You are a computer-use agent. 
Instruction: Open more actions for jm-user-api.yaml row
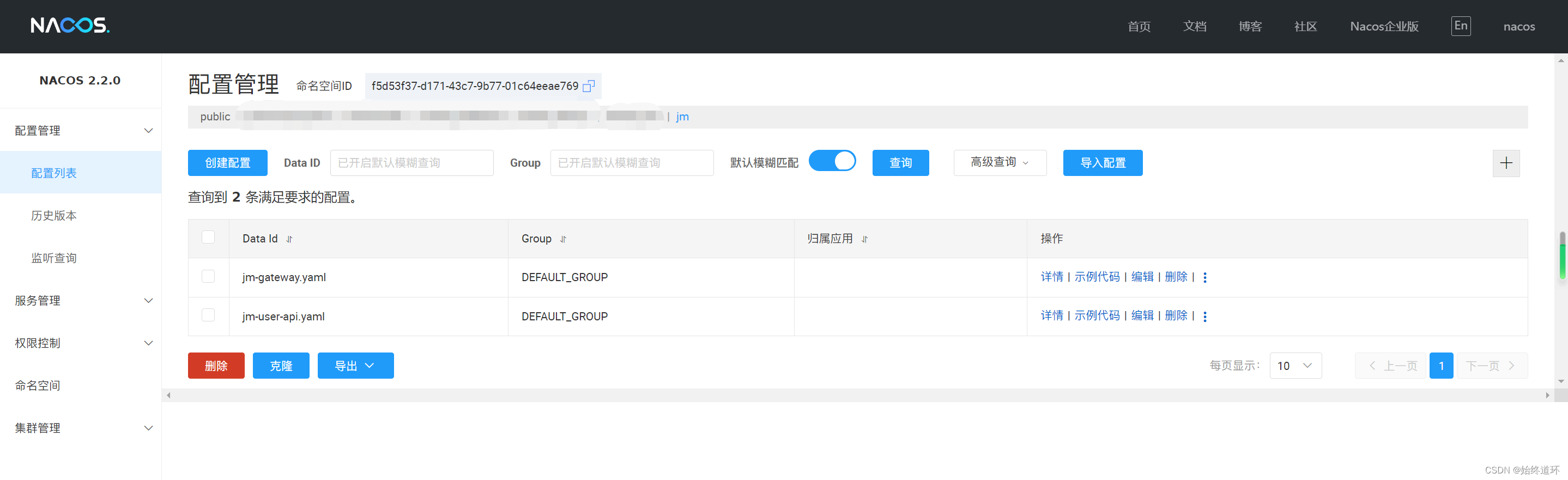(1205, 317)
